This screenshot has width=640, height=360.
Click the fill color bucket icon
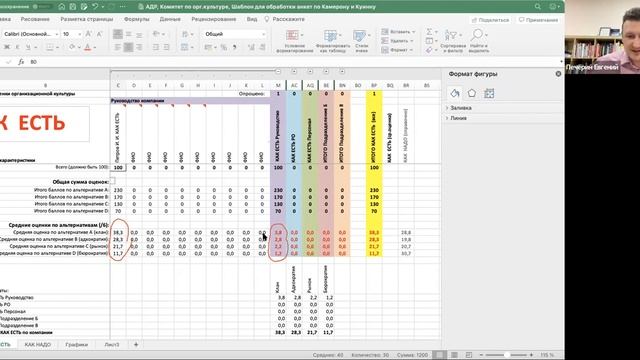point(72,47)
